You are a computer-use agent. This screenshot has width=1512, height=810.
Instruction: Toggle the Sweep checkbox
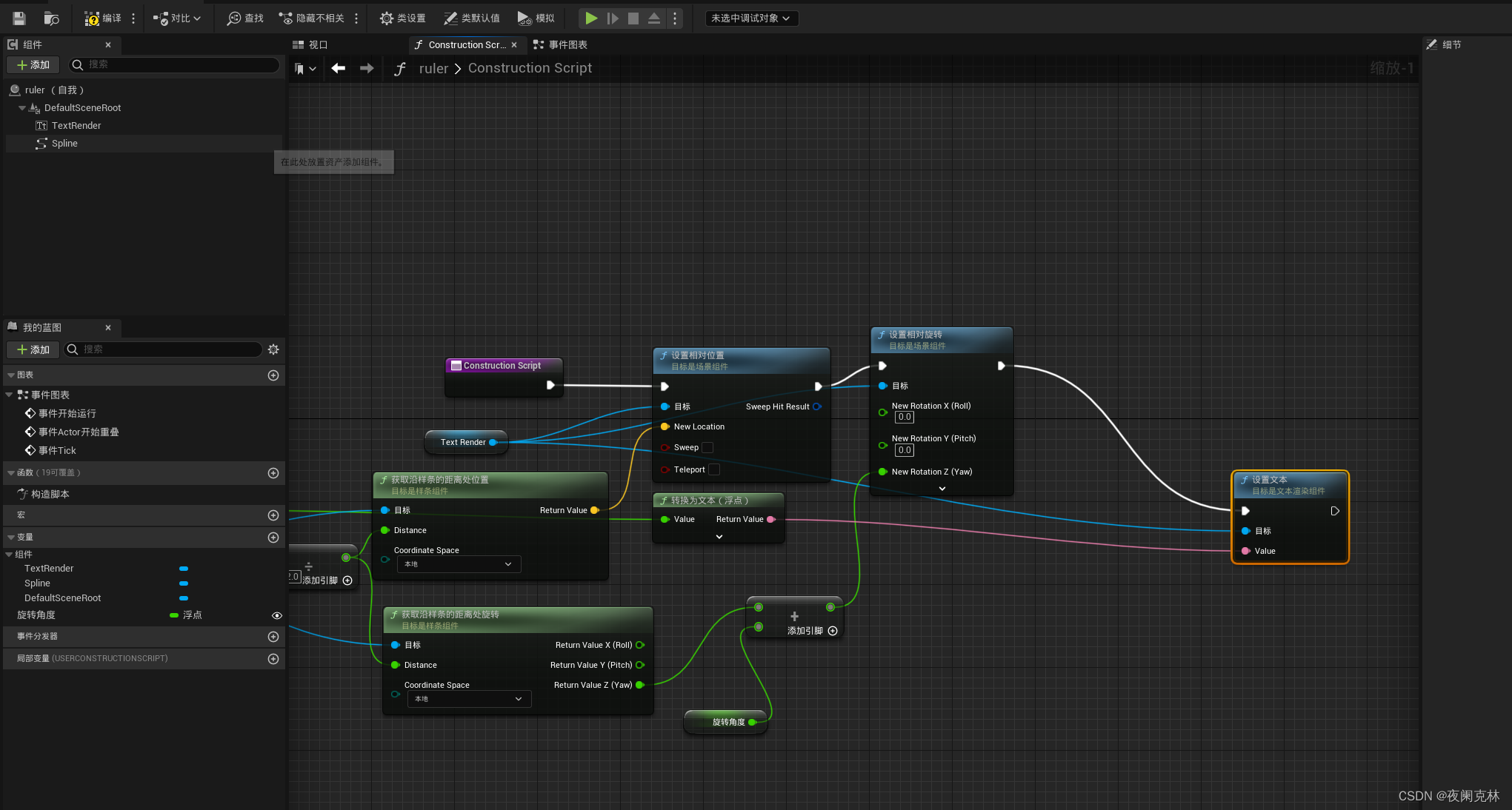coord(707,447)
